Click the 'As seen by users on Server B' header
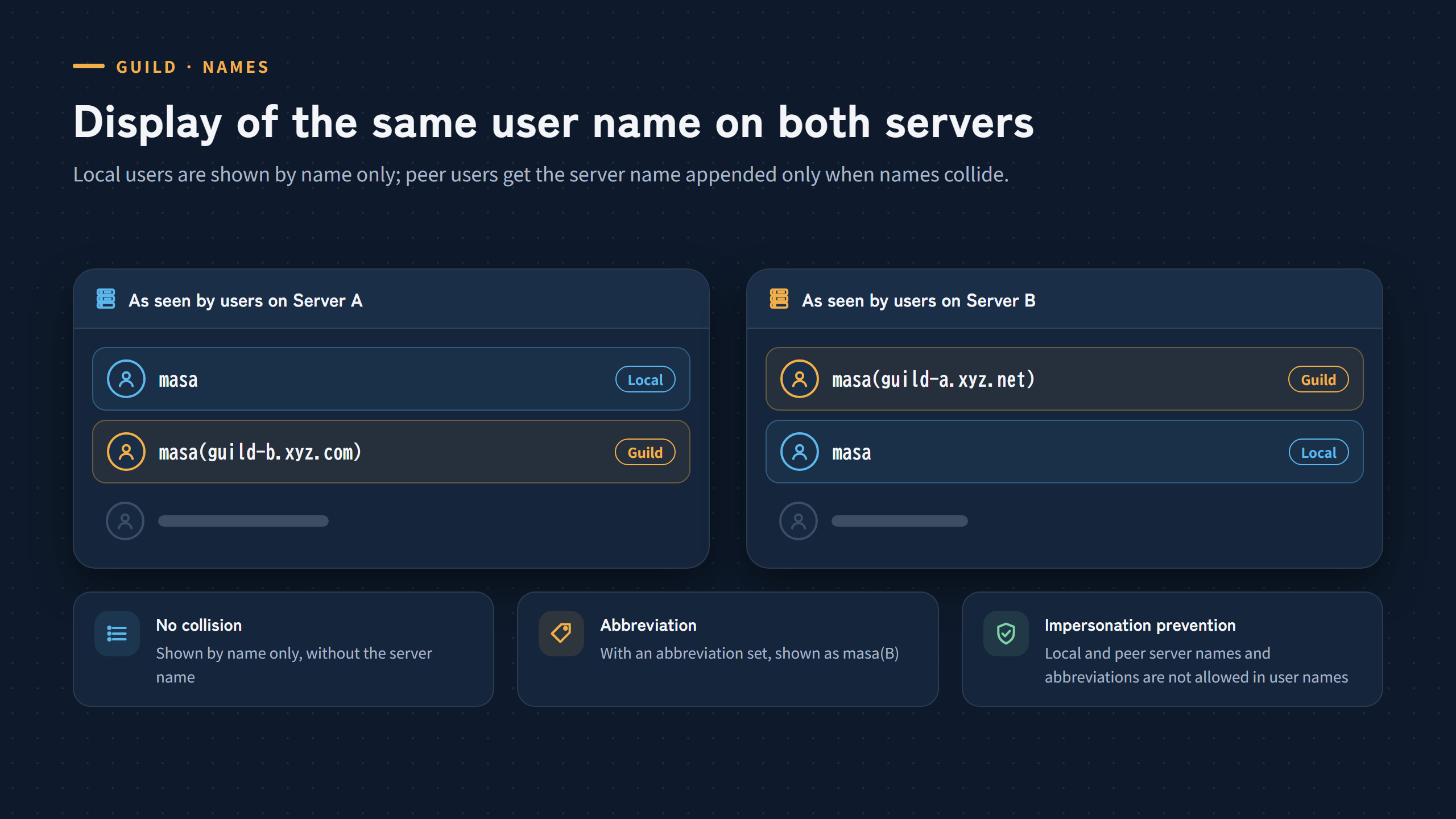 pos(919,300)
